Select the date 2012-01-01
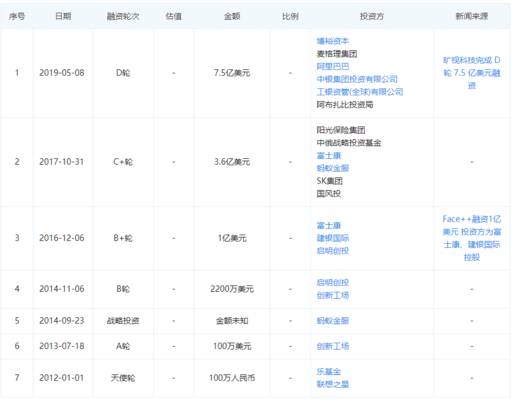 [x=62, y=378]
